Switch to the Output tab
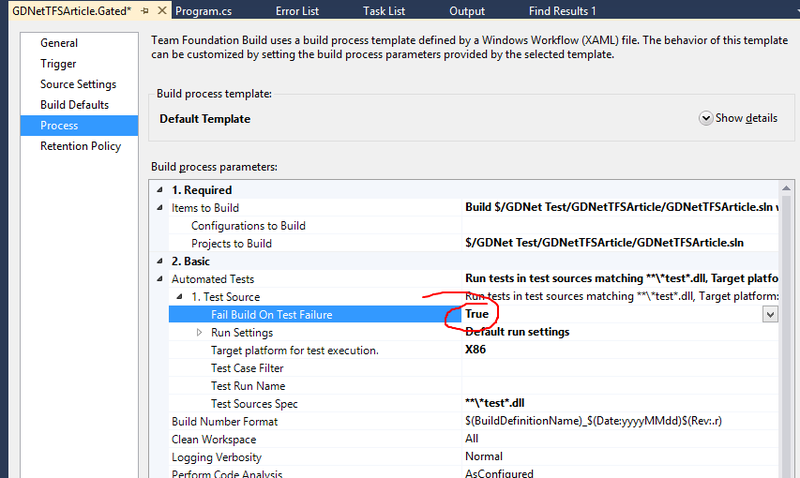Screen dimensions: 800x478 (x=467, y=11)
